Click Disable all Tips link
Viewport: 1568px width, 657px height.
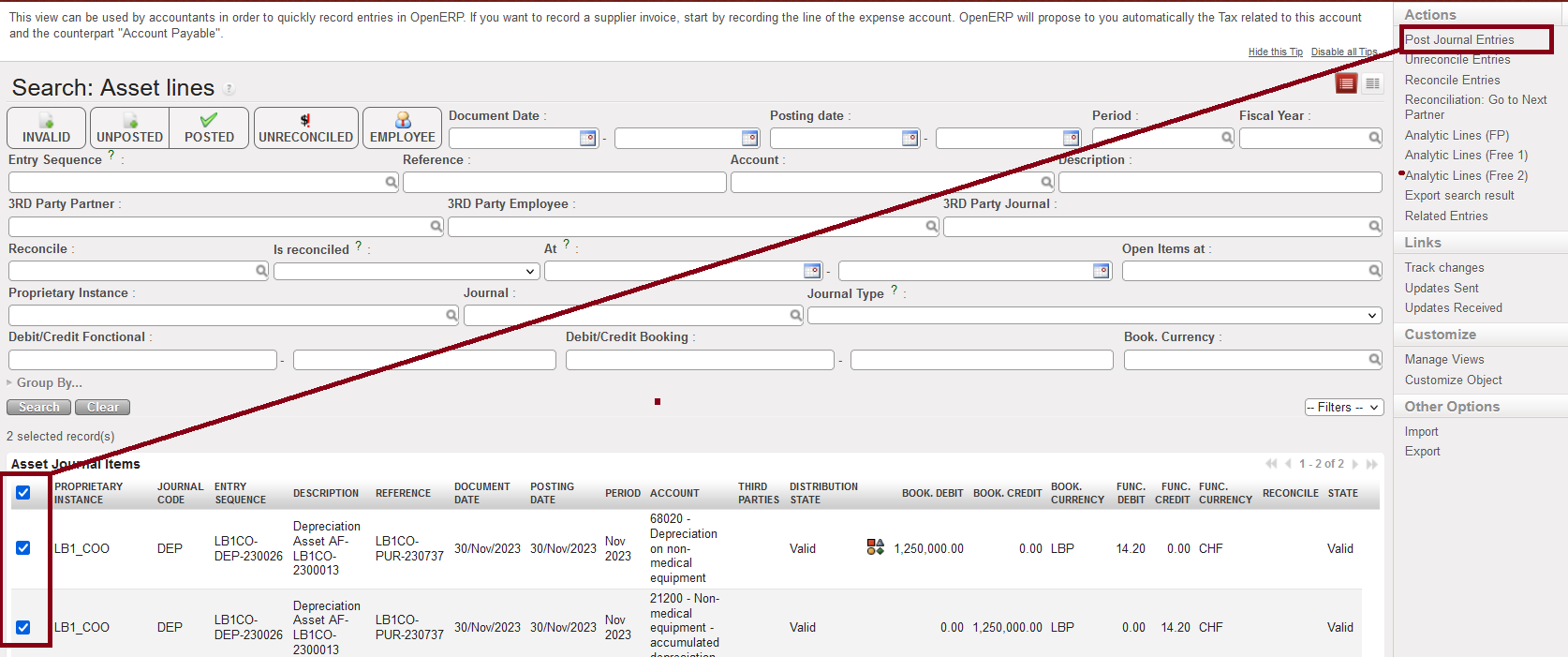pyautogui.click(x=1344, y=52)
